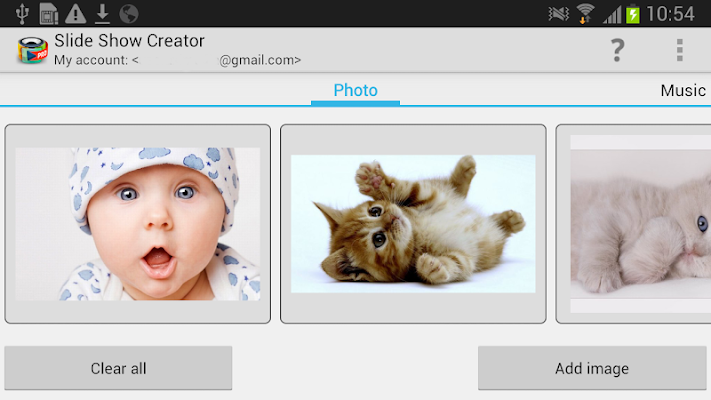Switch to the Music tab
The width and height of the screenshot is (711, 400).
point(683,90)
